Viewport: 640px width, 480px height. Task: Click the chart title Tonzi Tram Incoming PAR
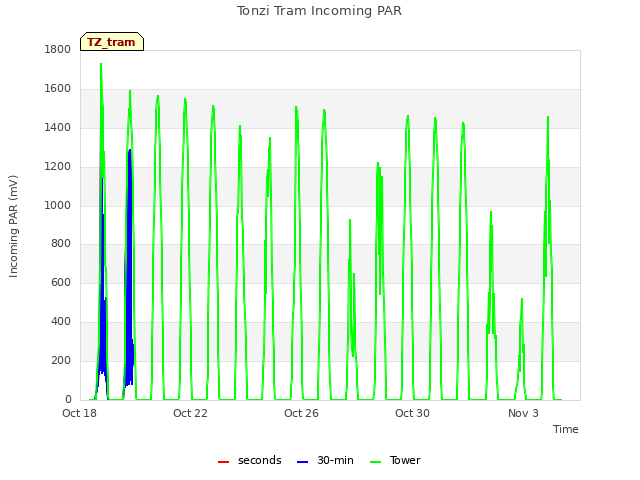(x=319, y=11)
